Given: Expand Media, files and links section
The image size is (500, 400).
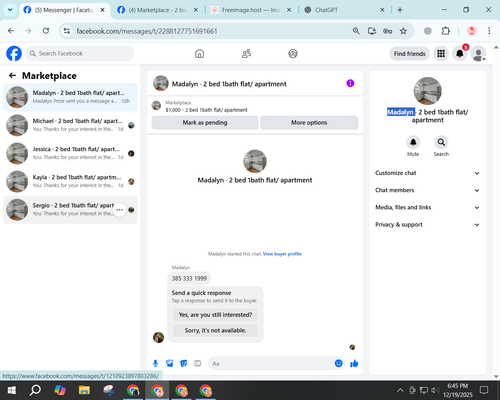Looking at the screenshot, I should tap(427, 207).
